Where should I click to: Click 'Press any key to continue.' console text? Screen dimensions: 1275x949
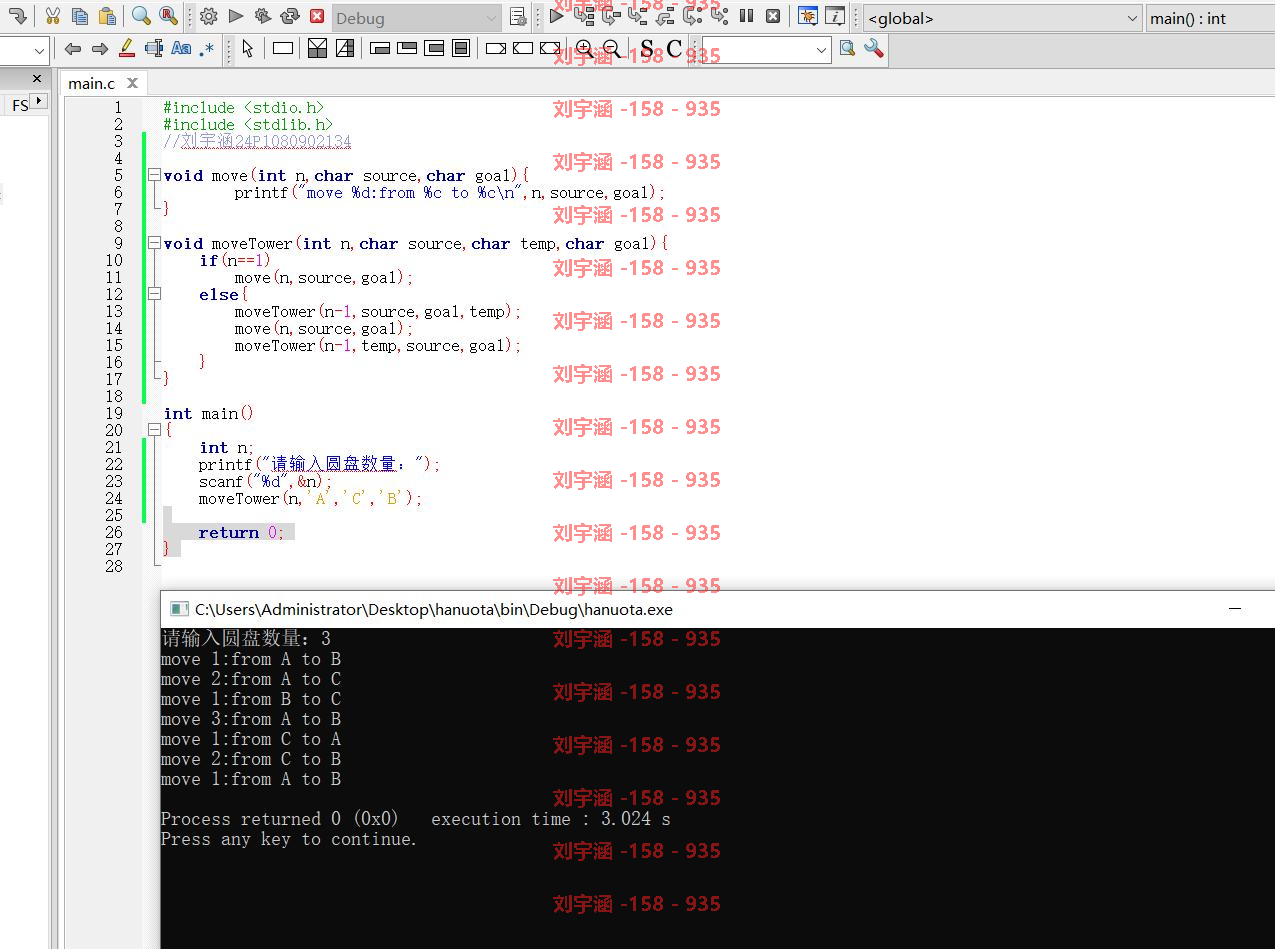tap(289, 839)
